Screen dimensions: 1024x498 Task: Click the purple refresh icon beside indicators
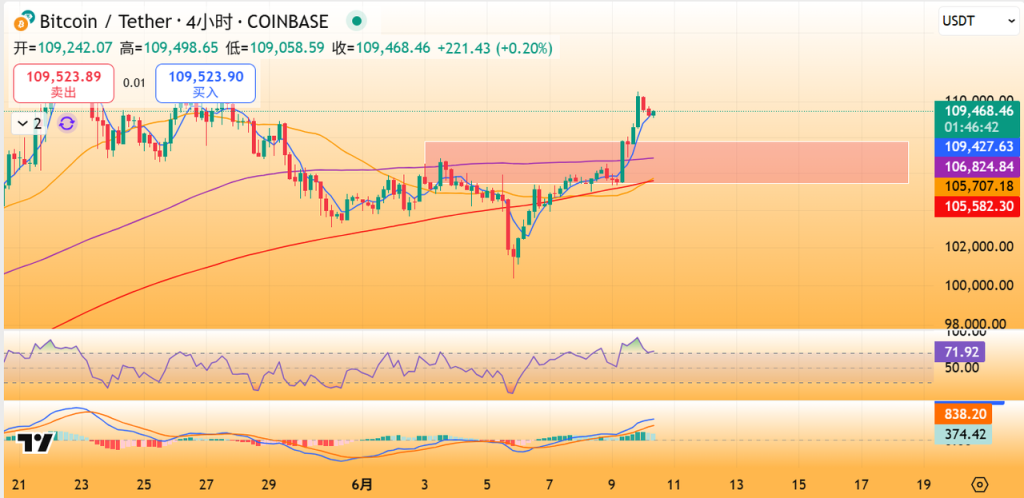[66, 123]
